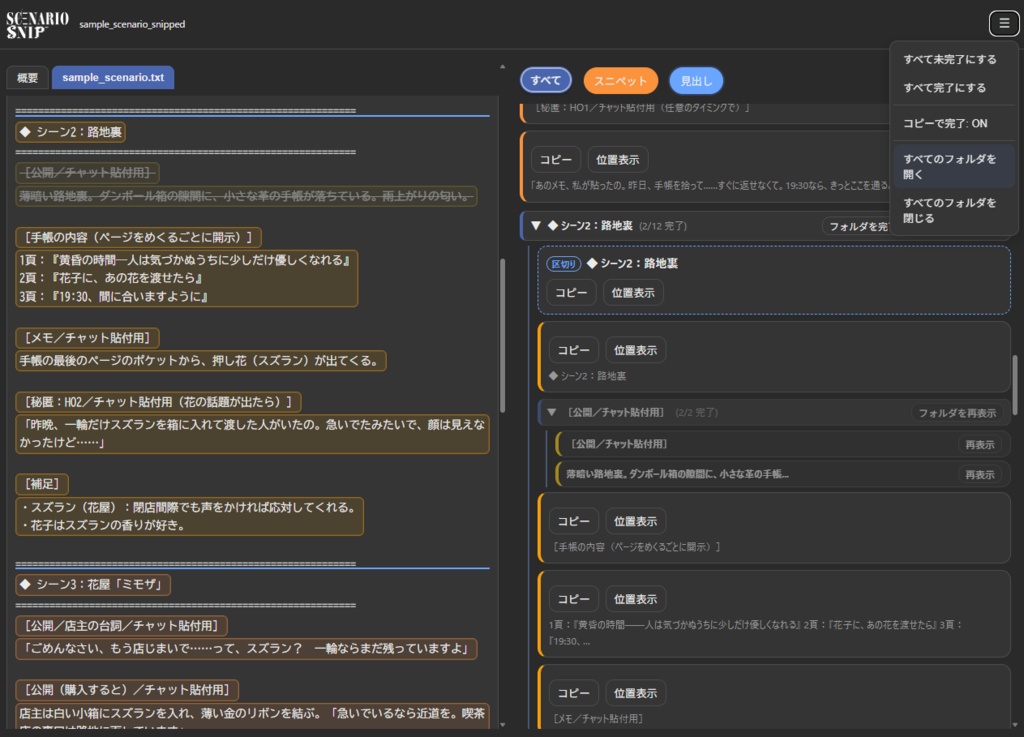The image size is (1024, 737).
Task: Click the struck-through 薄暗い路地裏 paragraph
Action: pyautogui.click(x=246, y=196)
